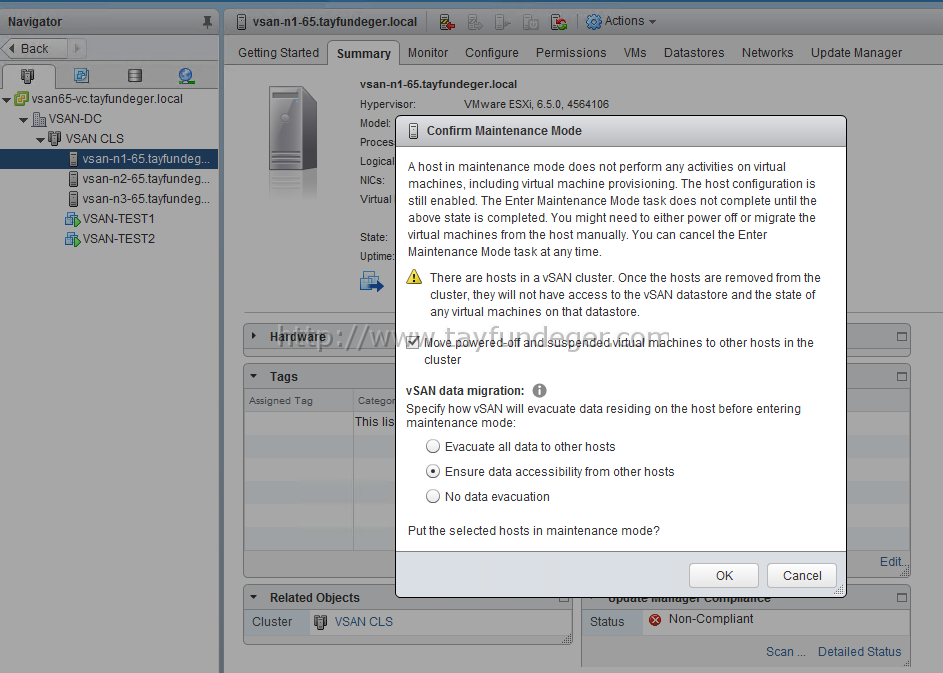
Task: Select Evacuate all data to other hosts
Action: pos(432,446)
